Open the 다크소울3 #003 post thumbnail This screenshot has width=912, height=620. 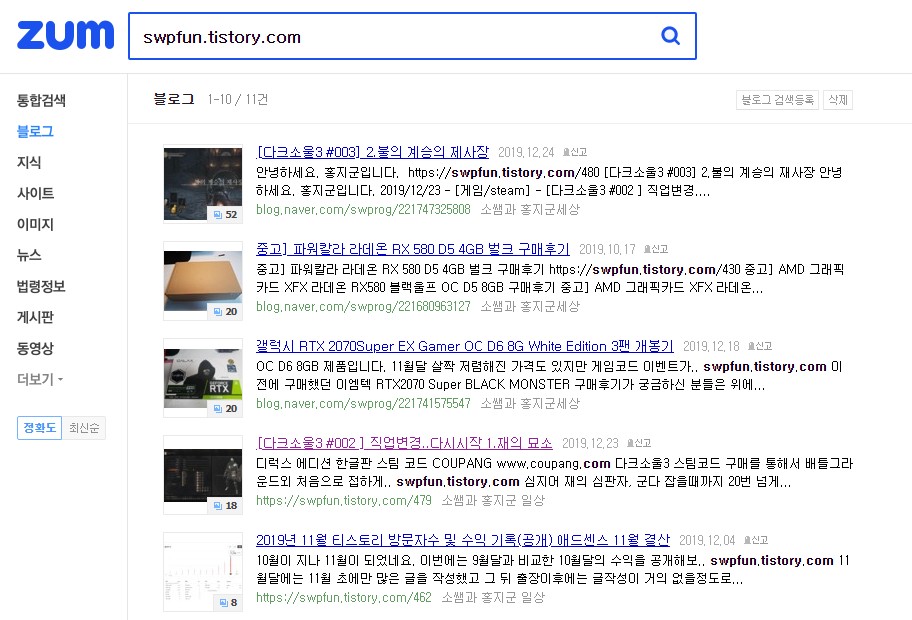(x=203, y=184)
